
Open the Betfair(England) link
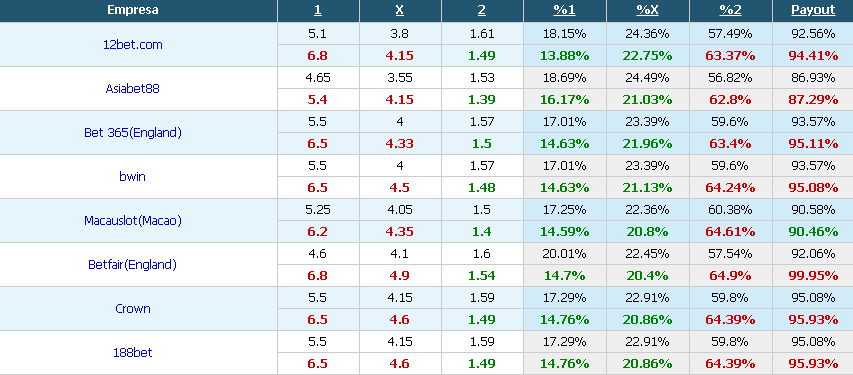click(133, 265)
